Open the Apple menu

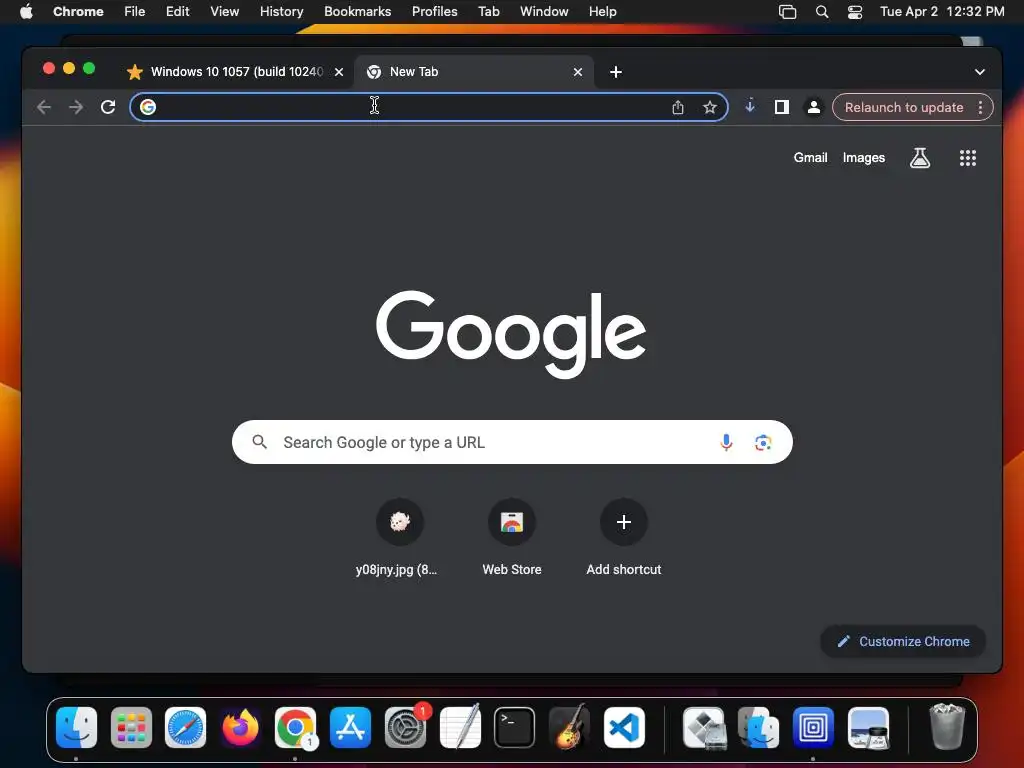point(26,12)
